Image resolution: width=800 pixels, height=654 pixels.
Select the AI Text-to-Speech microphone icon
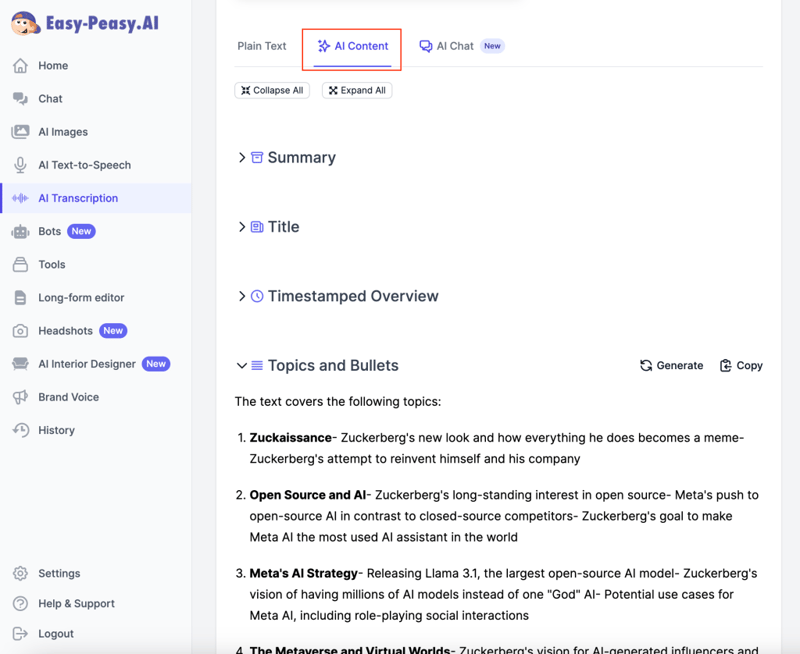(20, 165)
